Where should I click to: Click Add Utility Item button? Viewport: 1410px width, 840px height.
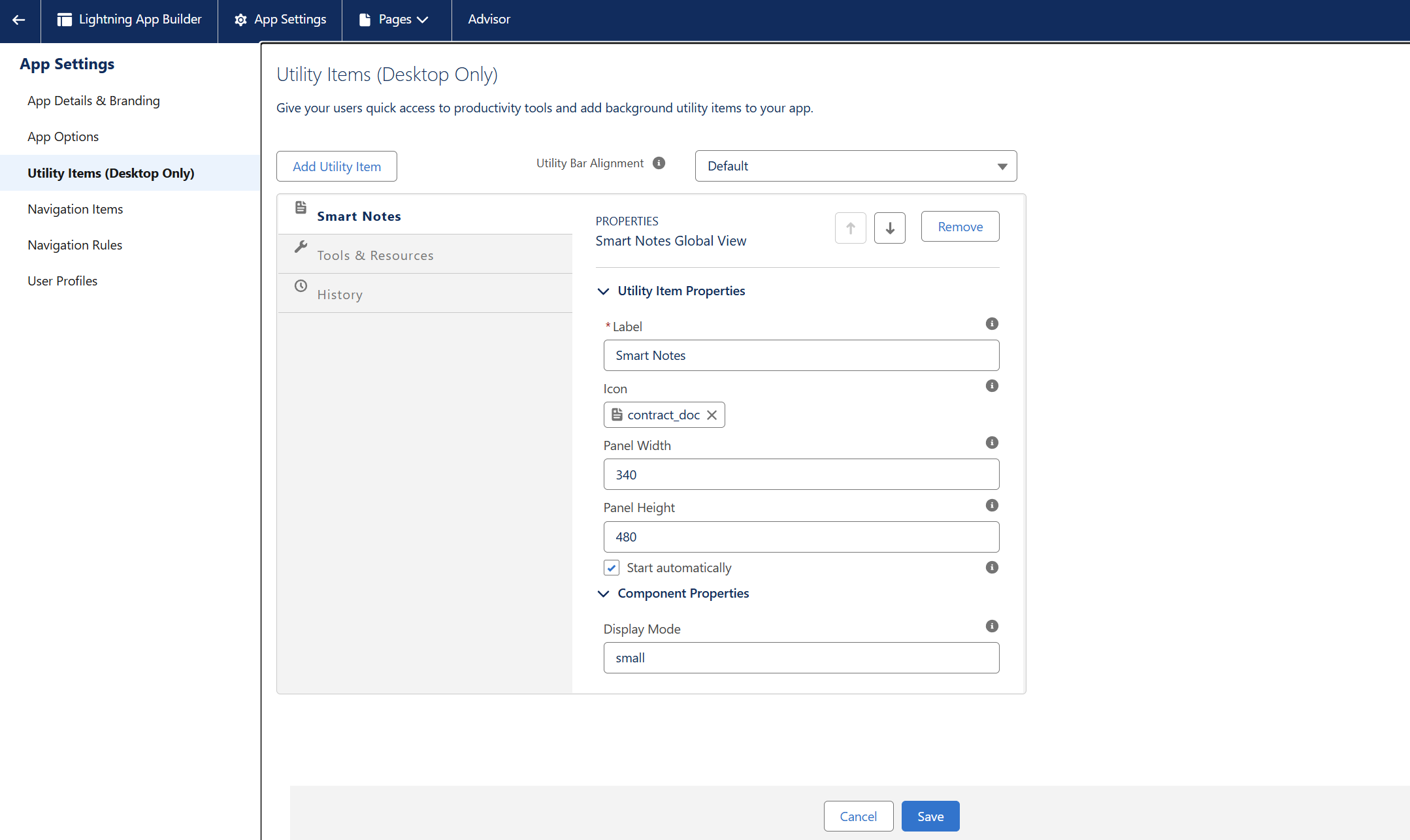pos(336,167)
